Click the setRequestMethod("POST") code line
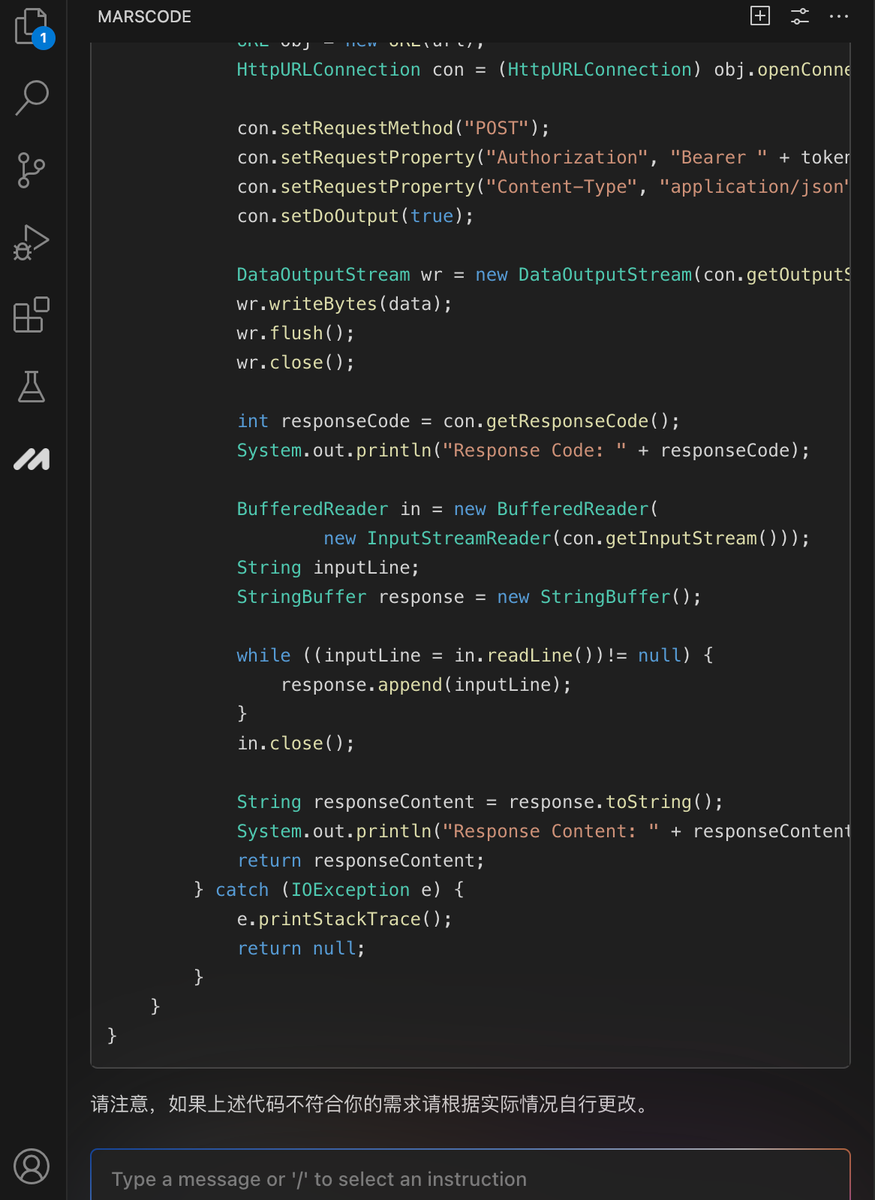875x1200 pixels. pos(394,128)
